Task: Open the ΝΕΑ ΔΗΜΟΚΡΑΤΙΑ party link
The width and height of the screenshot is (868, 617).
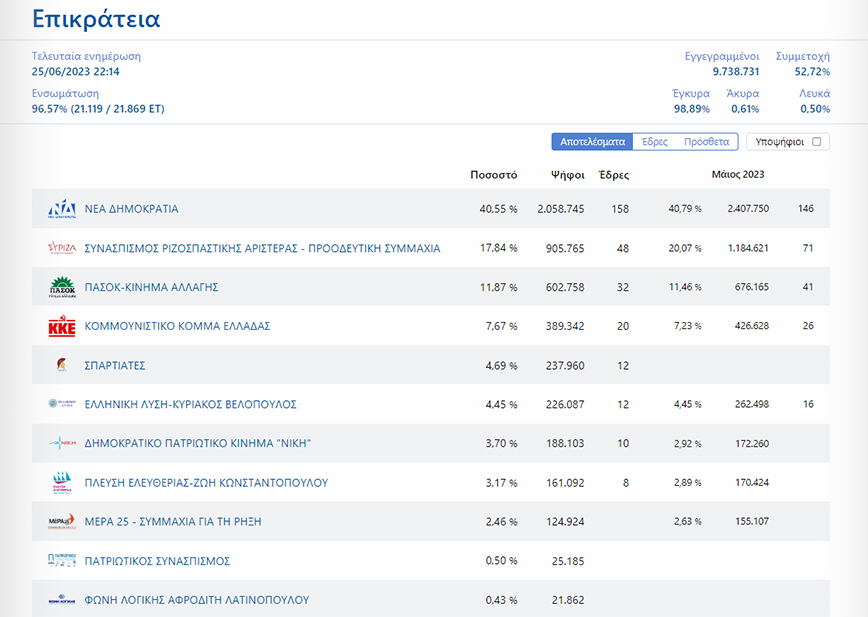Action: [x=131, y=209]
